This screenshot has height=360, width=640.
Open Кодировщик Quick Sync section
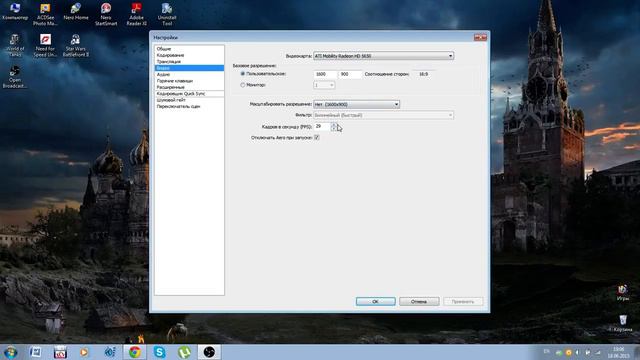click(189, 93)
